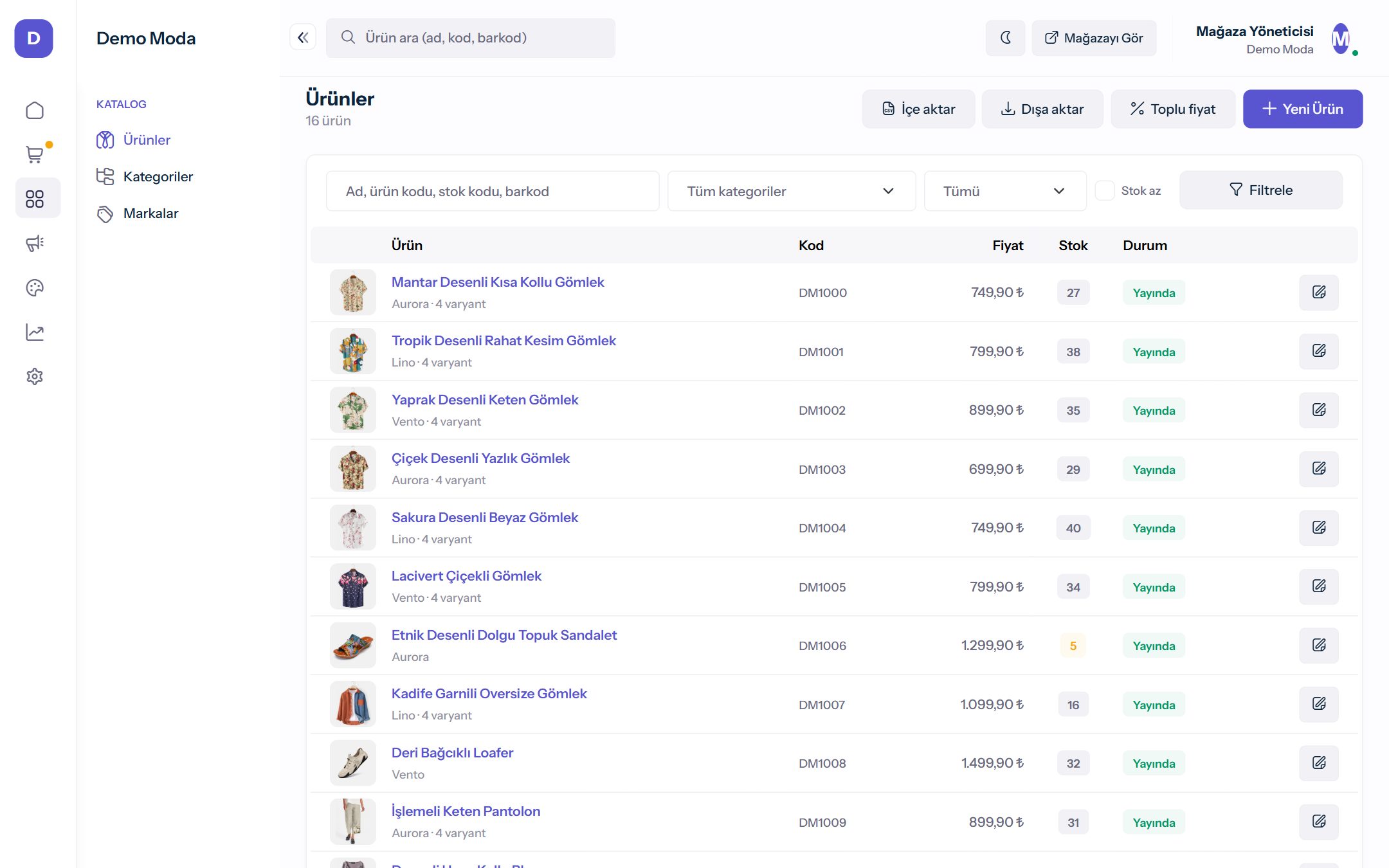The width and height of the screenshot is (1389, 868).
Task: Expand the Tüm kategoriler dropdown
Action: [x=792, y=191]
